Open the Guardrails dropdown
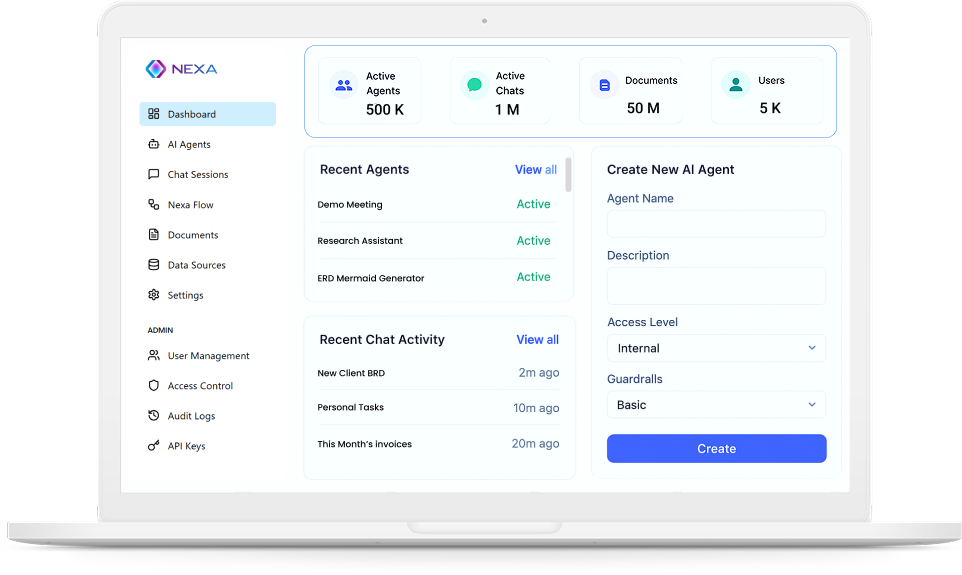The image size is (962, 575). (716, 404)
